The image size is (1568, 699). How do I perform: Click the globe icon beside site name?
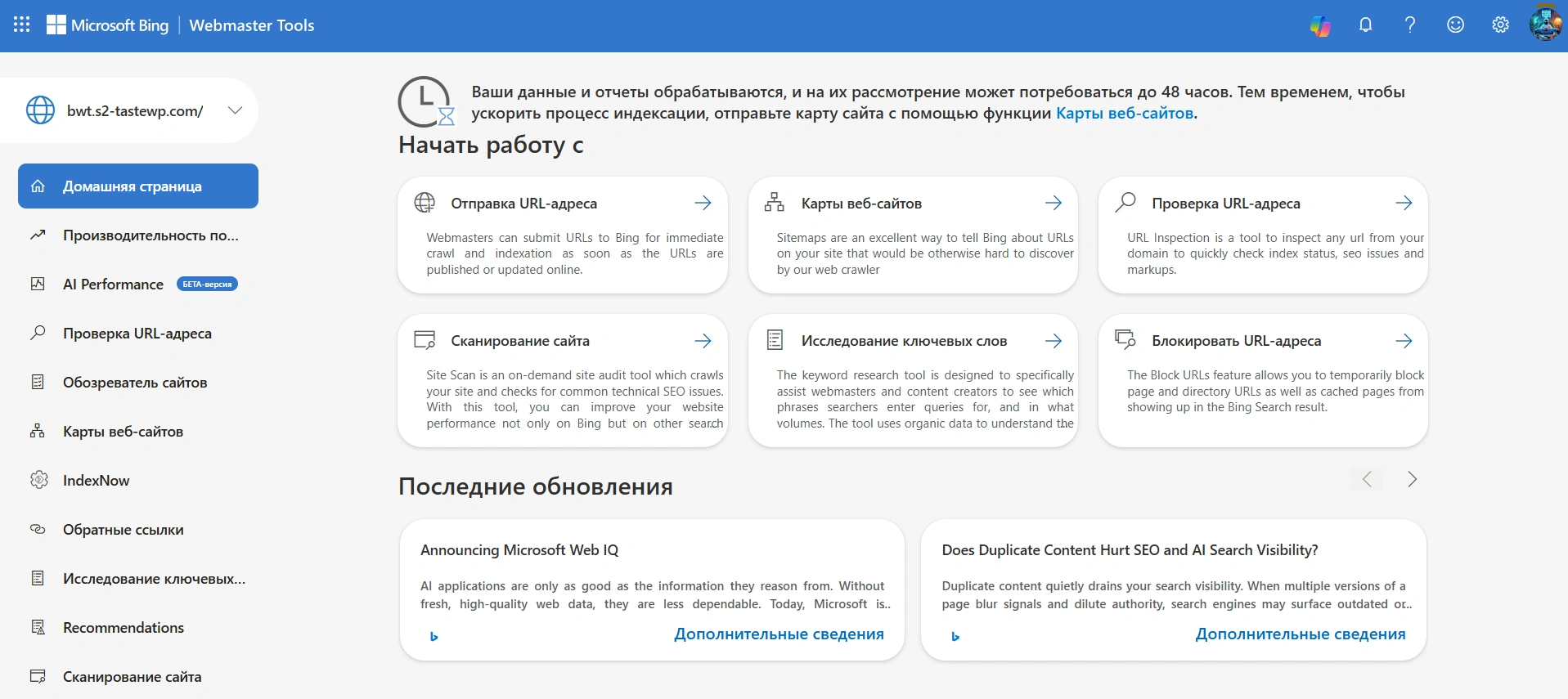click(40, 110)
